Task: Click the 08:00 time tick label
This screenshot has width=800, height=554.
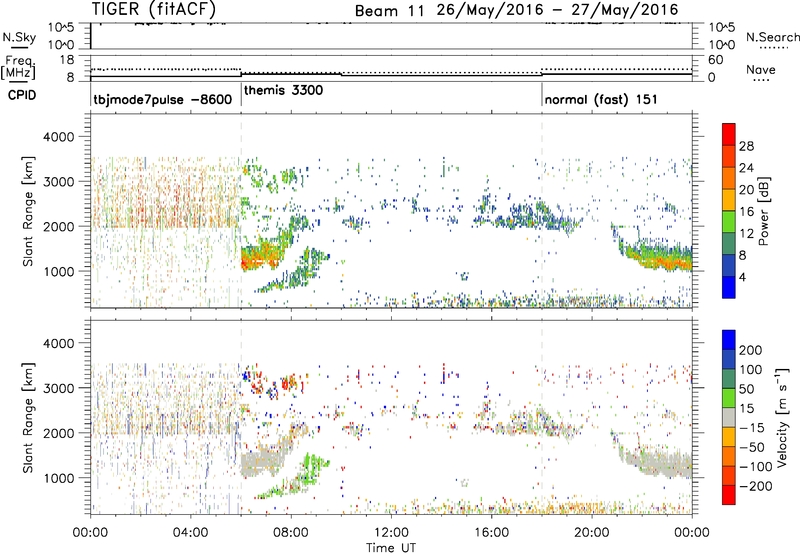Action: click(x=290, y=533)
